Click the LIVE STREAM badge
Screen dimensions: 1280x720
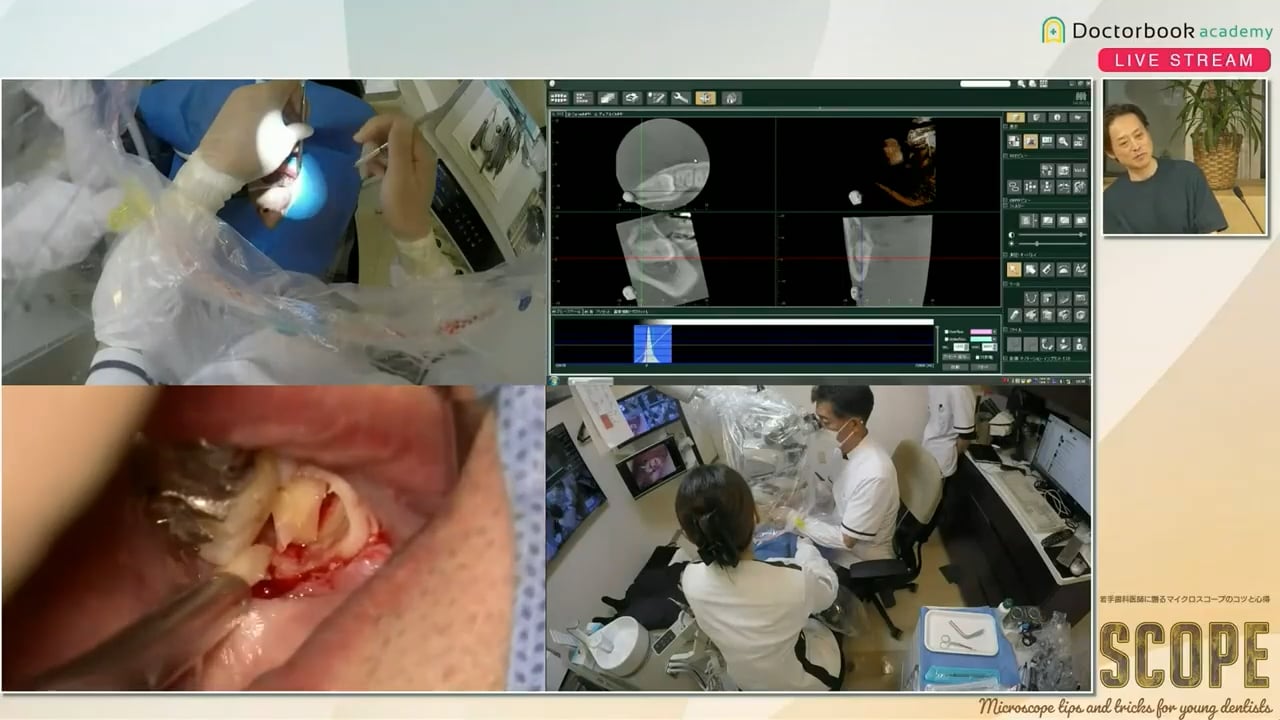[x=1184, y=60]
